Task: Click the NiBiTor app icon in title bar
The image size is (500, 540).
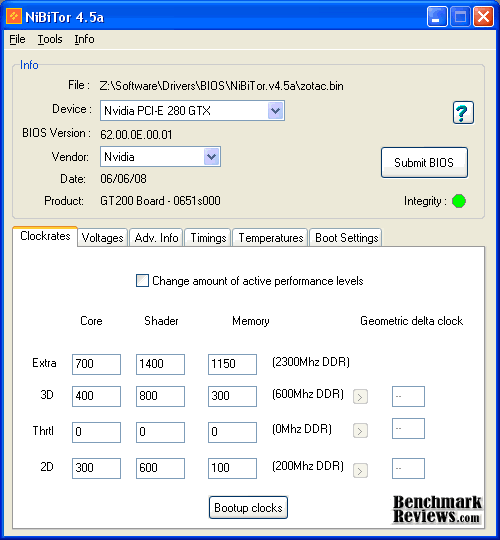Action: tap(13, 16)
